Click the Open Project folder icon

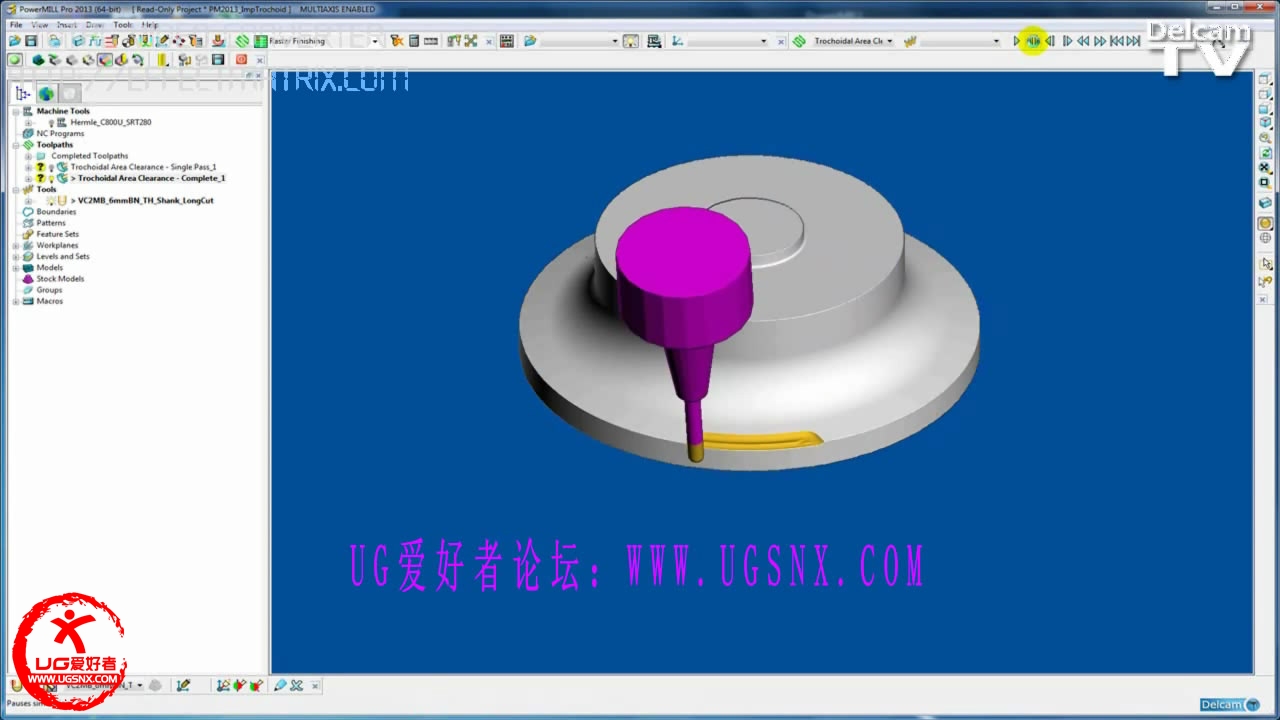tap(15, 41)
